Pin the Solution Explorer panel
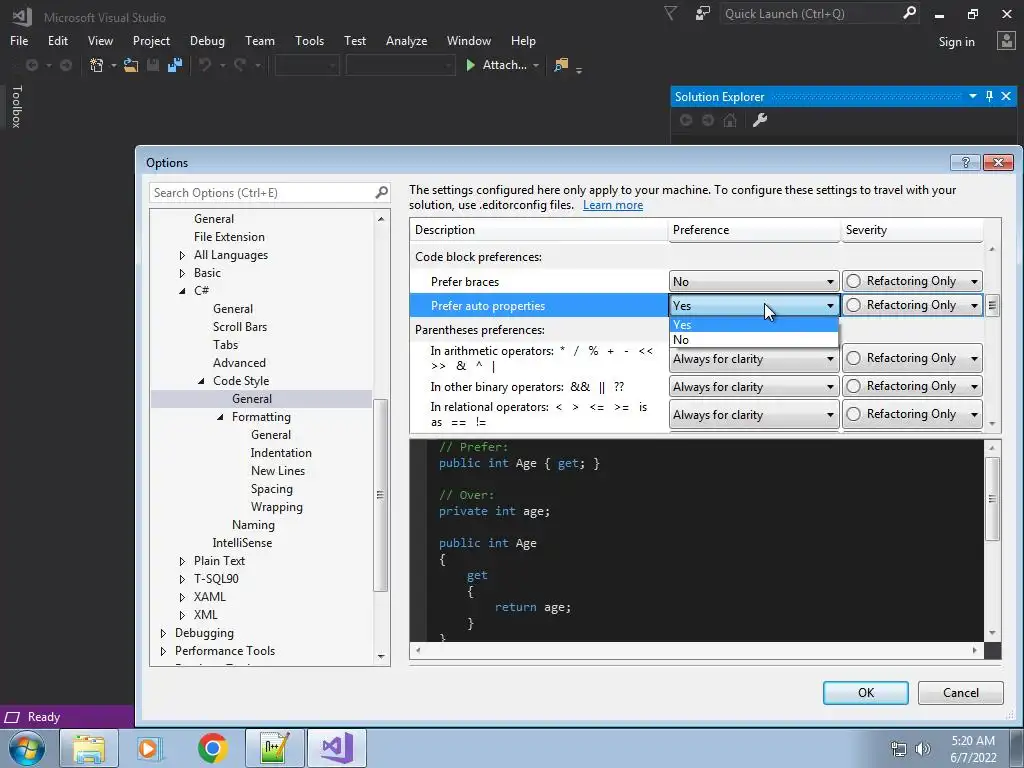1024x768 pixels. click(x=989, y=97)
